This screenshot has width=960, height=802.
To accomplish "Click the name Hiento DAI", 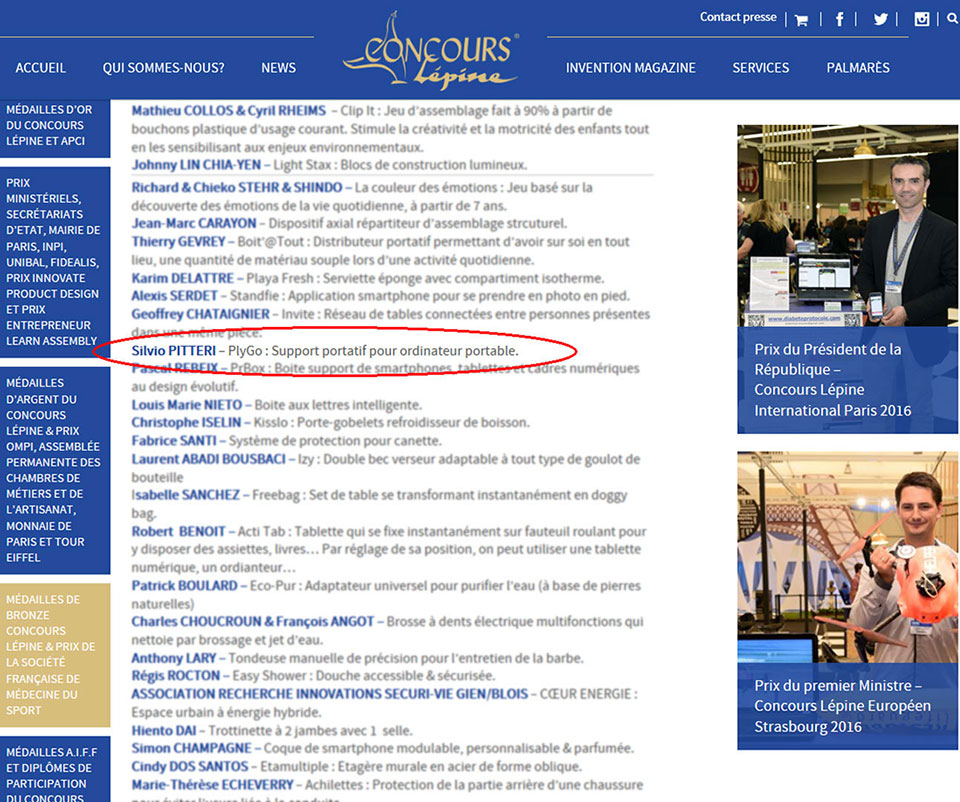I will (x=163, y=731).
